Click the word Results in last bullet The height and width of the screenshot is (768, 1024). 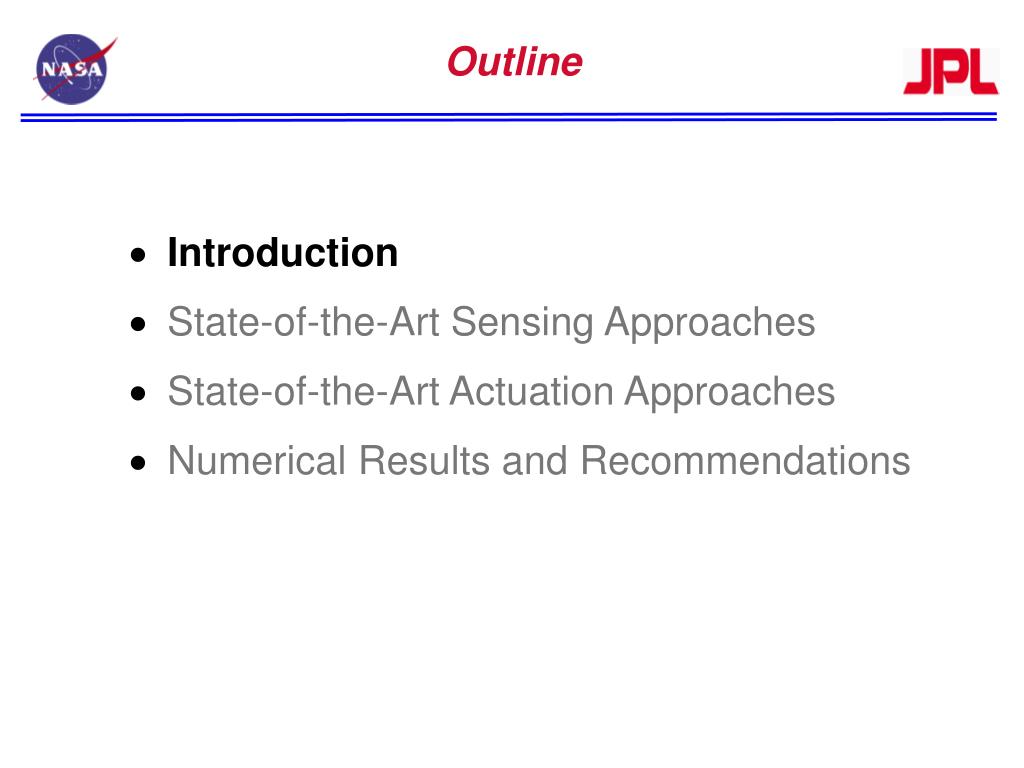coord(424,460)
